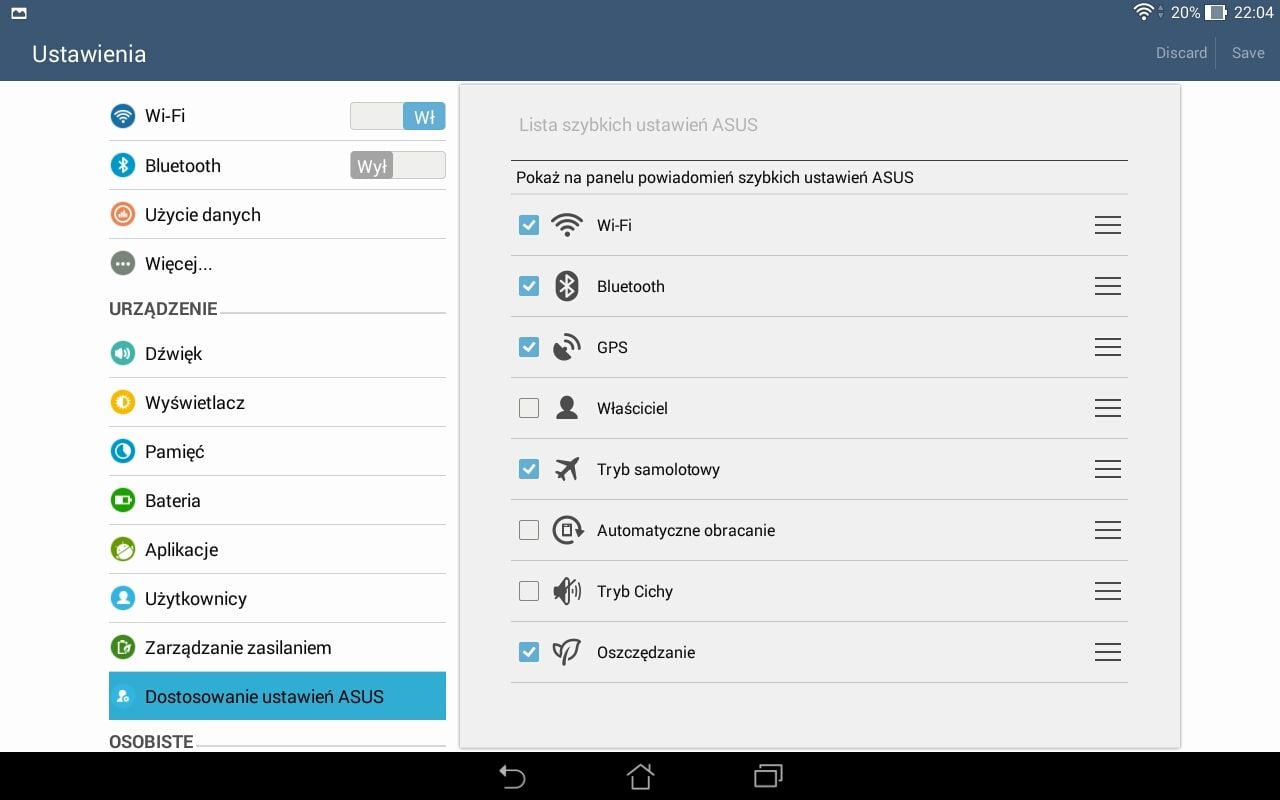Image resolution: width=1280 pixels, height=800 pixels.
Task: Tap the 22:04 clock in status bar
Action: (1253, 13)
